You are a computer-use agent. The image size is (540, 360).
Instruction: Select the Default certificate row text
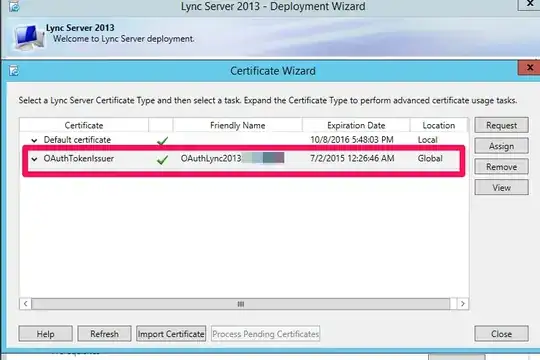pos(77,140)
